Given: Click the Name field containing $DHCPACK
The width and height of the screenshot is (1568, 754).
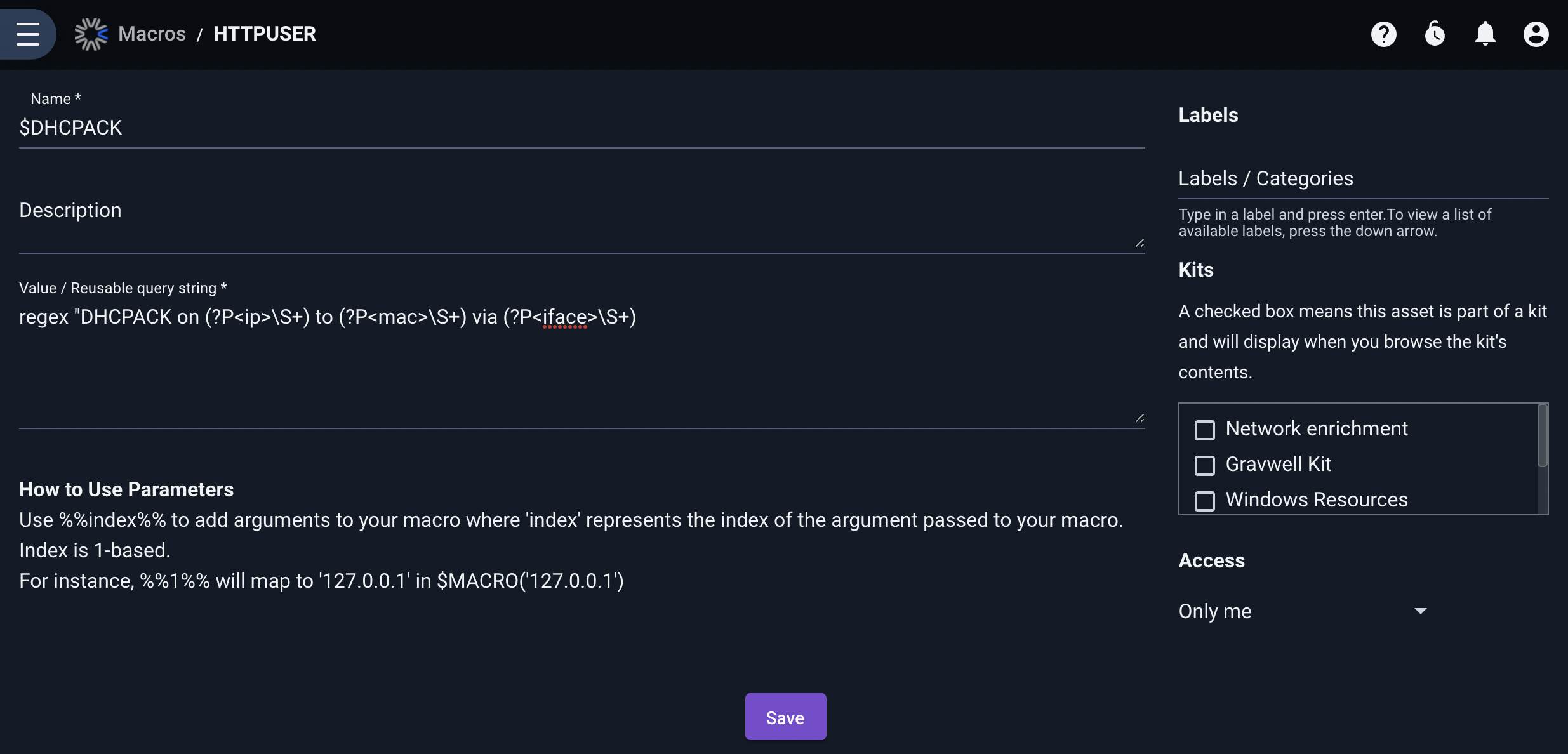Looking at the screenshot, I should point(582,128).
